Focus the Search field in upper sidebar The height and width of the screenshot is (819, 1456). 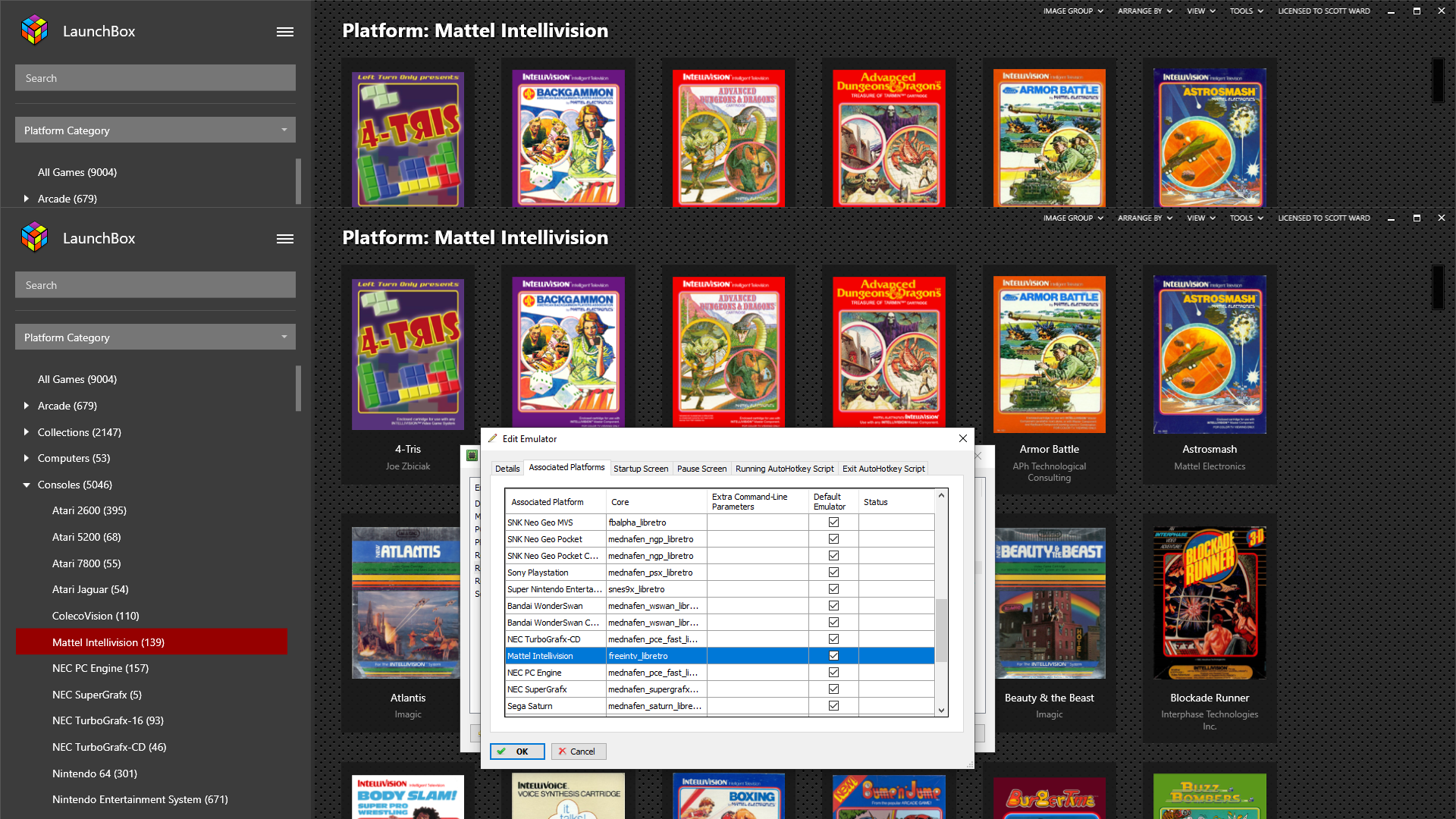tap(155, 78)
